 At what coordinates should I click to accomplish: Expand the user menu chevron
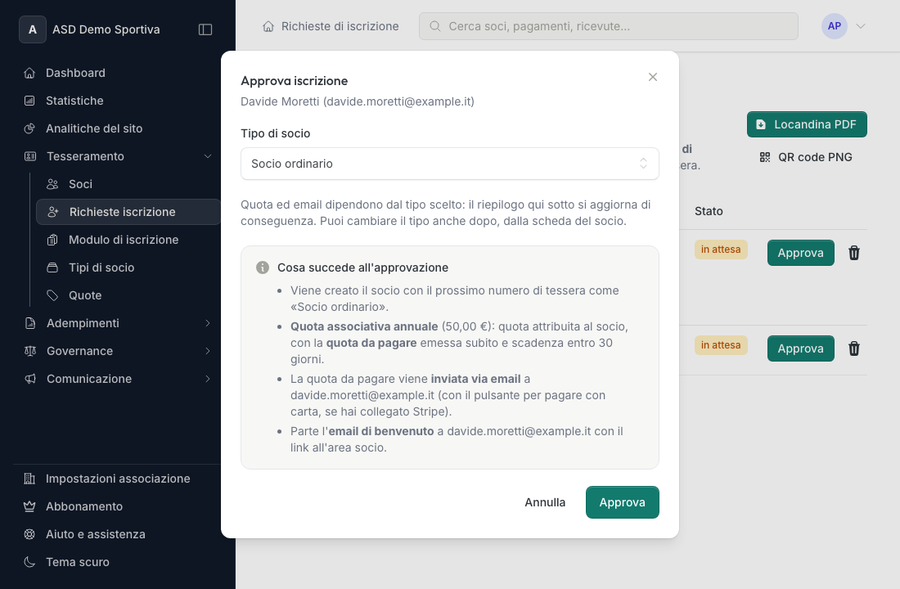click(860, 26)
